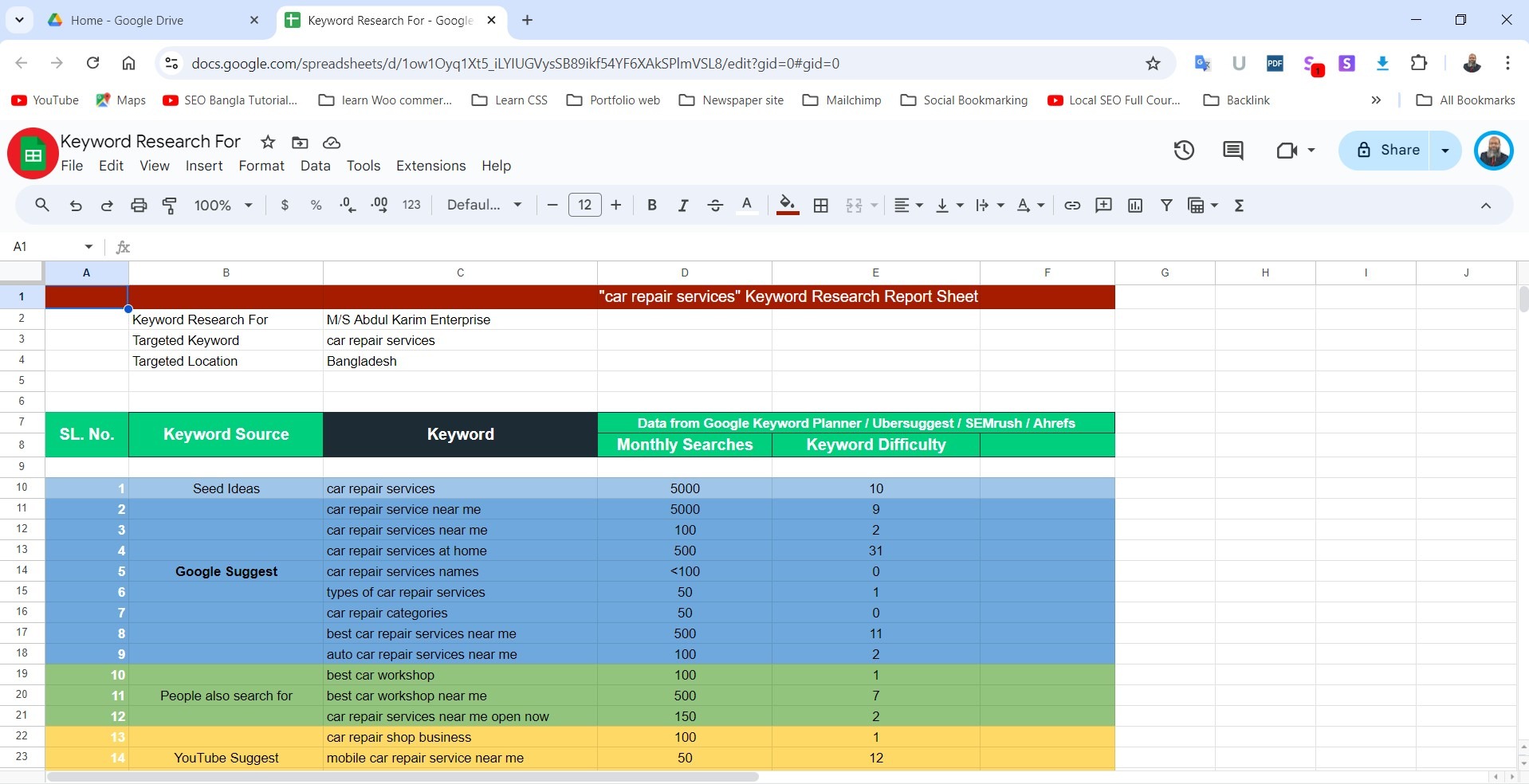Expand the Share button arrow
The height and width of the screenshot is (784, 1529).
pyautogui.click(x=1445, y=151)
